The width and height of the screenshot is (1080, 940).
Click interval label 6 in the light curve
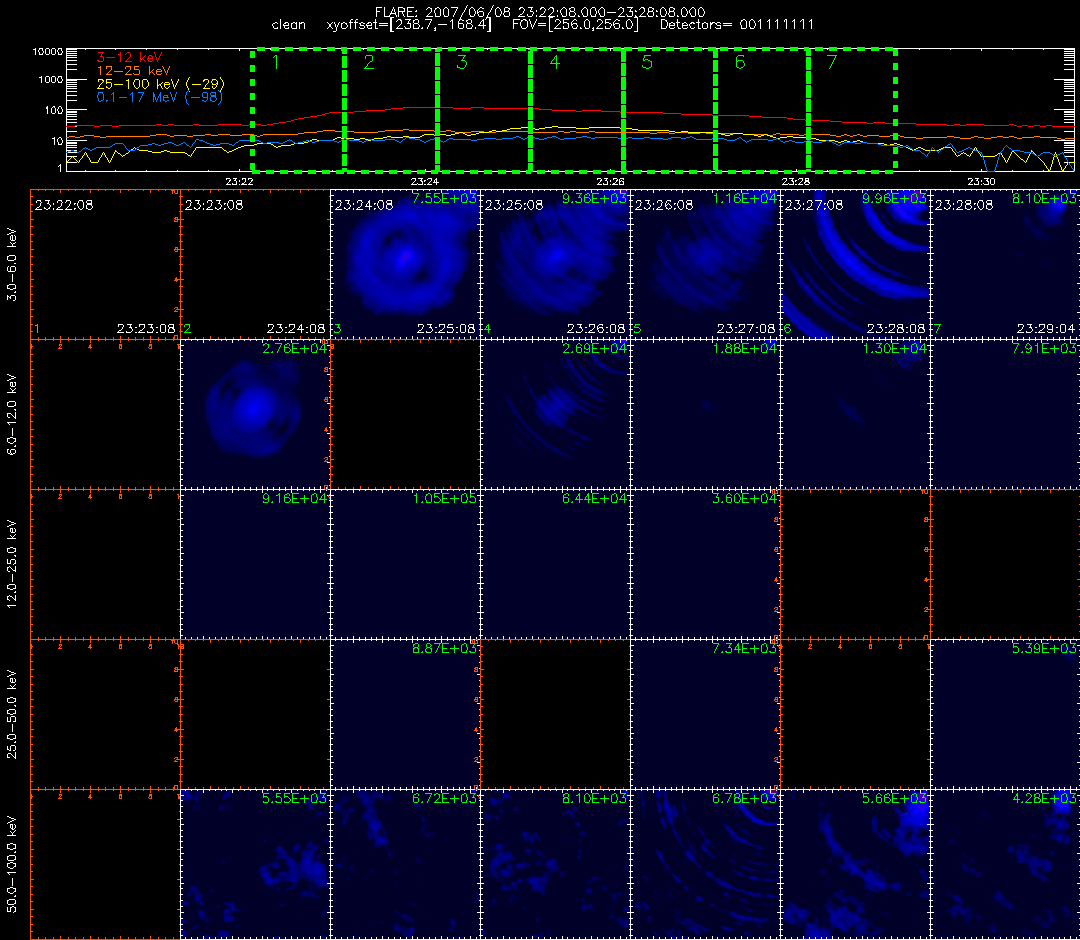click(x=740, y=62)
